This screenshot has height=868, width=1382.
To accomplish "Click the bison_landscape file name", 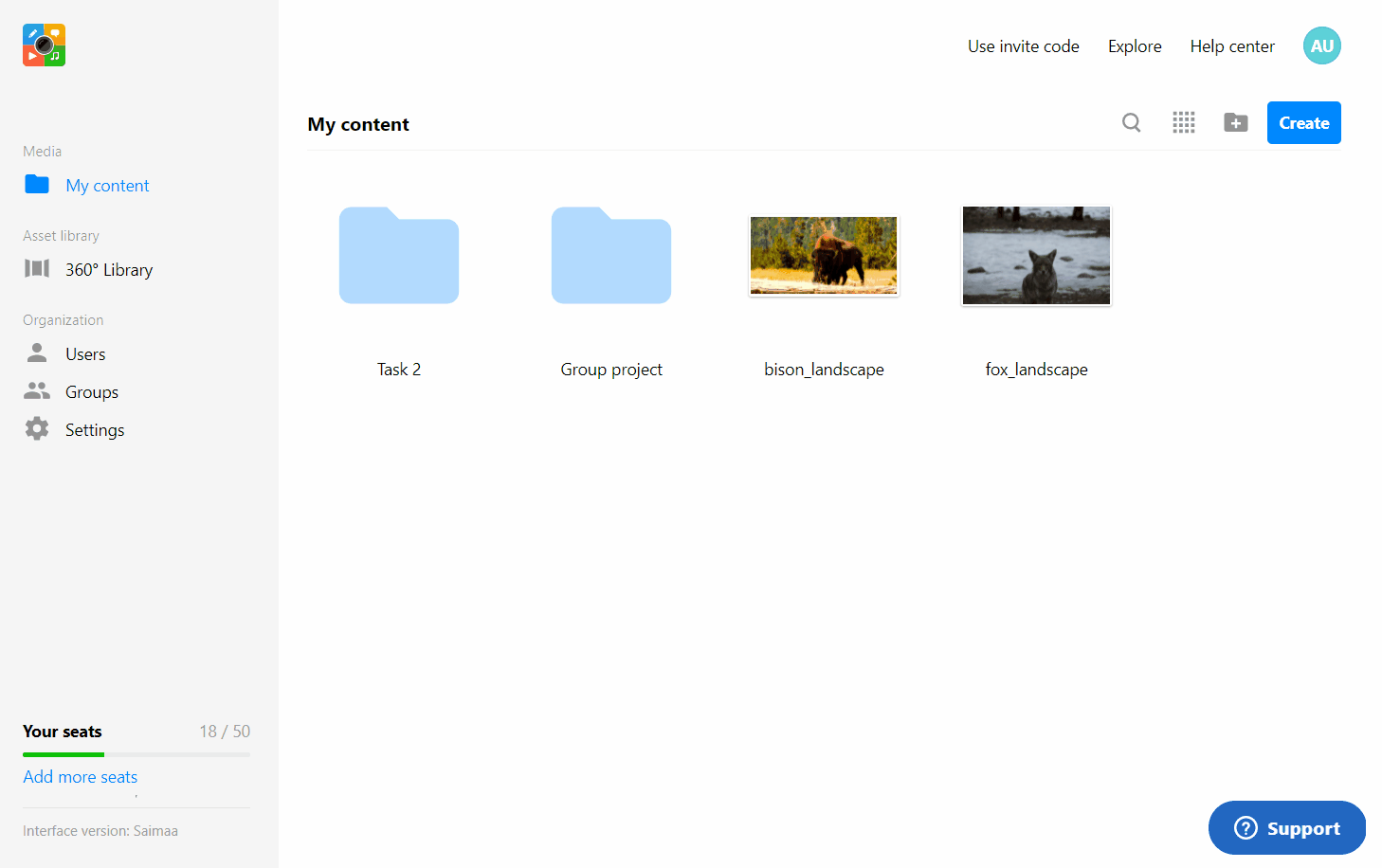I will 824,370.
